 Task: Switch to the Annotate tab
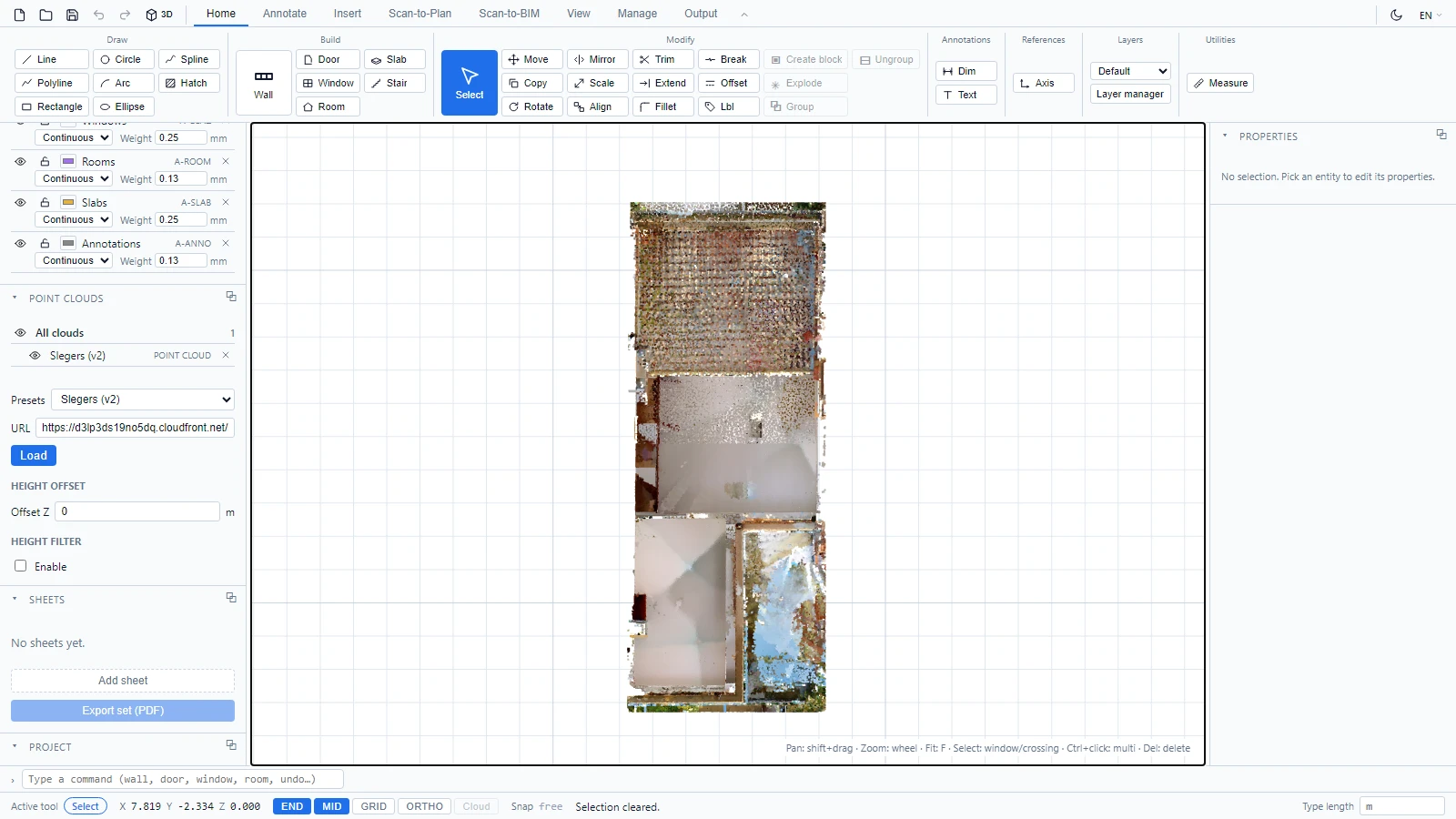(x=284, y=14)
